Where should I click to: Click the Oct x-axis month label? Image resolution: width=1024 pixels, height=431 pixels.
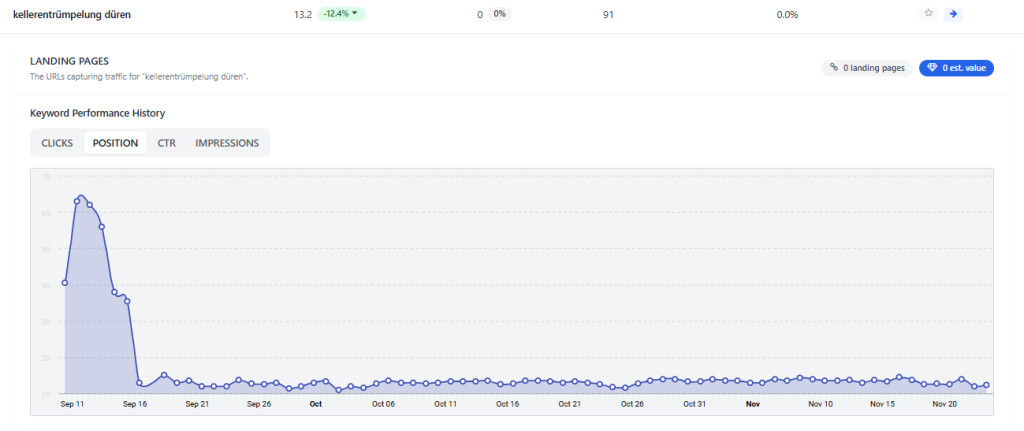tap(315, 404)
